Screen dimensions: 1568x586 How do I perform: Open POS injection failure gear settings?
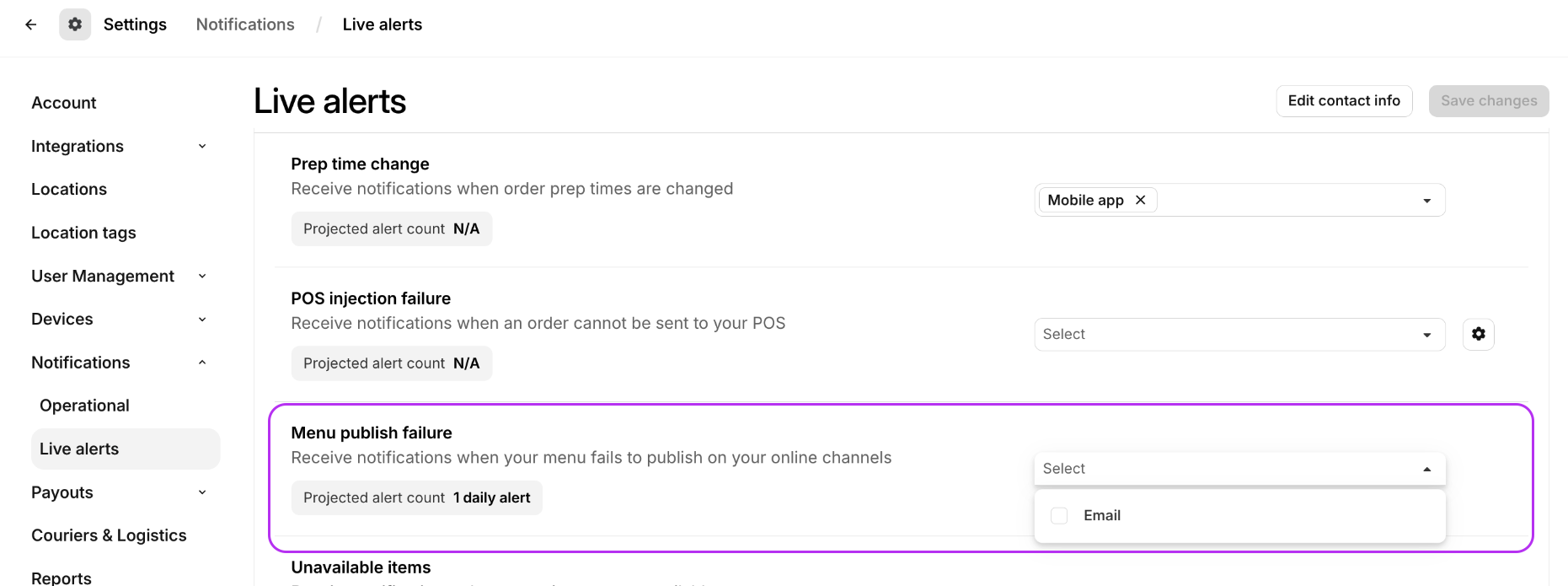click(x=1479, y=334)
